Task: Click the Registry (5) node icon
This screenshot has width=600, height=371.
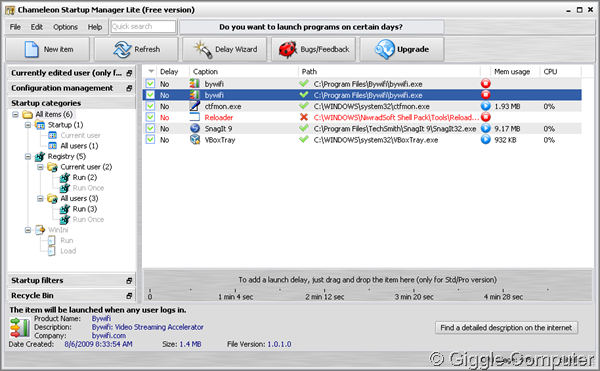Action: click(x=40, y=156)
